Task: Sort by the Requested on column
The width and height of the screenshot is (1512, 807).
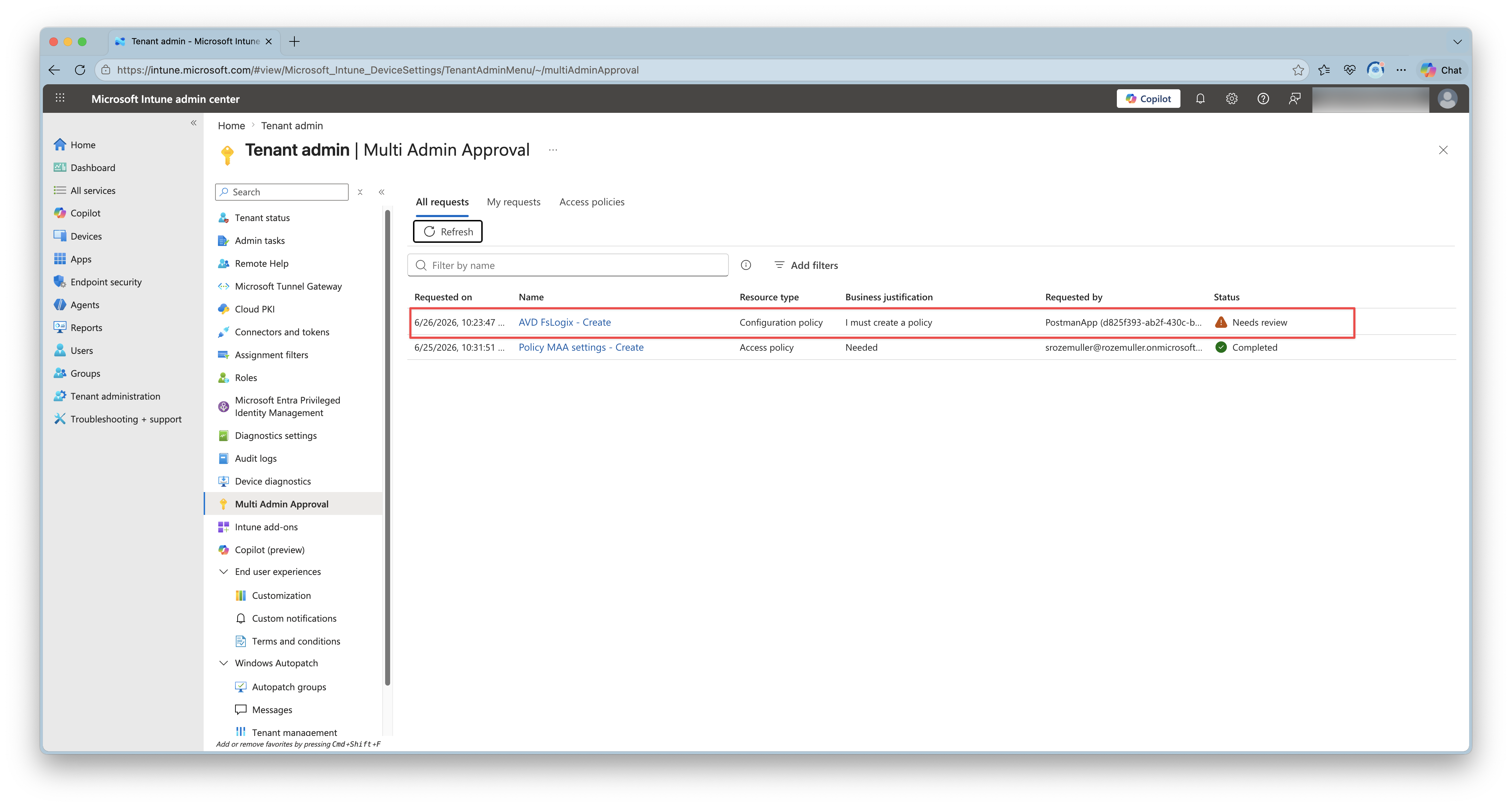Action: click(x=443, y=297)
